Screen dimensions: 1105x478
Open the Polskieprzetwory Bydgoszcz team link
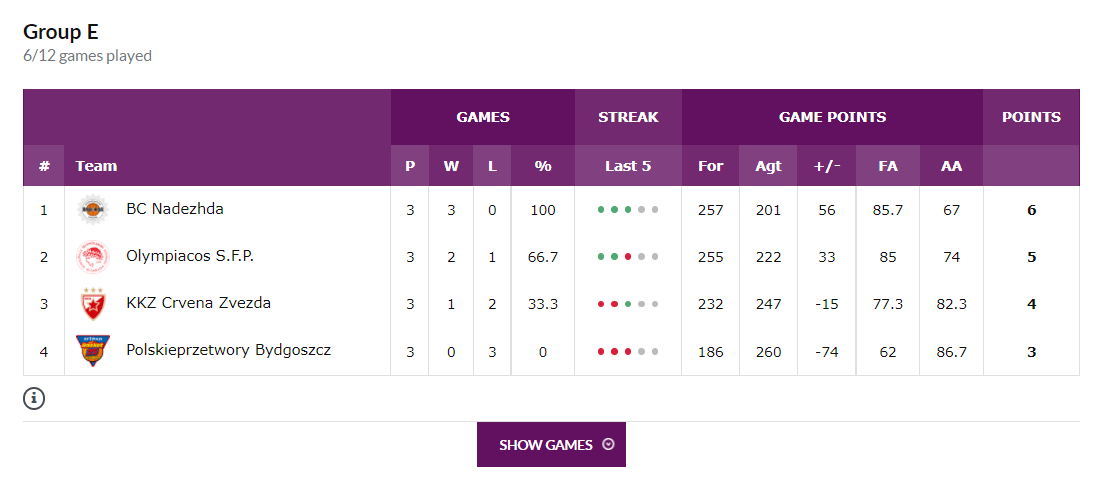[228, 350]
